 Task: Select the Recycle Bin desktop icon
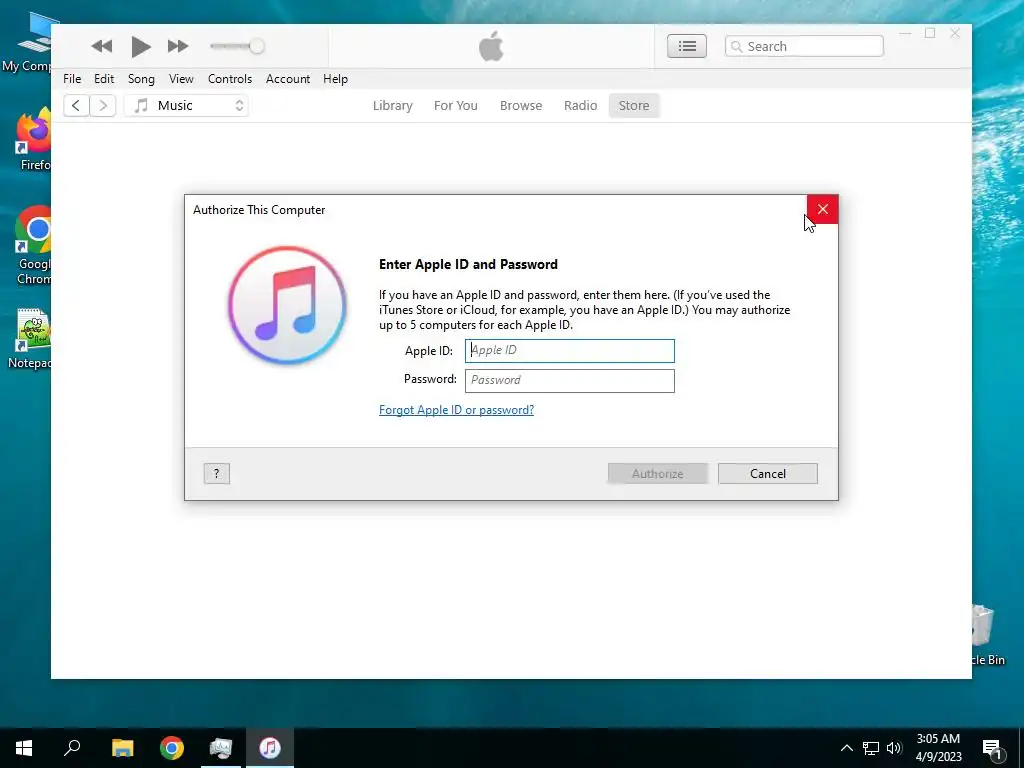tap(986, 635)
